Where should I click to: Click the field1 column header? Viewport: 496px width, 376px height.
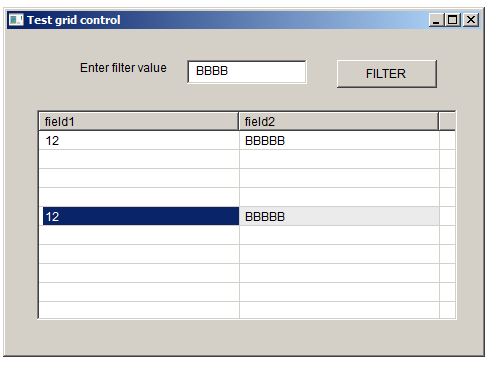point(139,121)
